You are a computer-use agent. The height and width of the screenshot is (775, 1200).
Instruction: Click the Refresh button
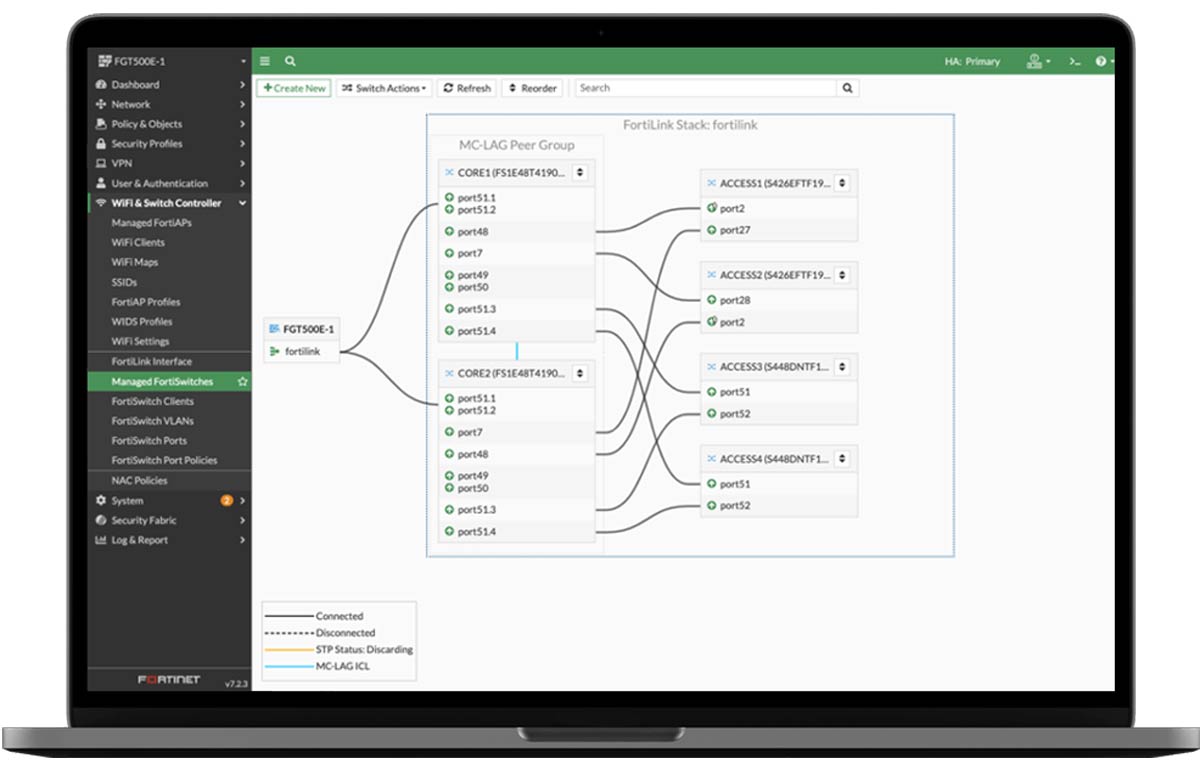tap(467, 88)
